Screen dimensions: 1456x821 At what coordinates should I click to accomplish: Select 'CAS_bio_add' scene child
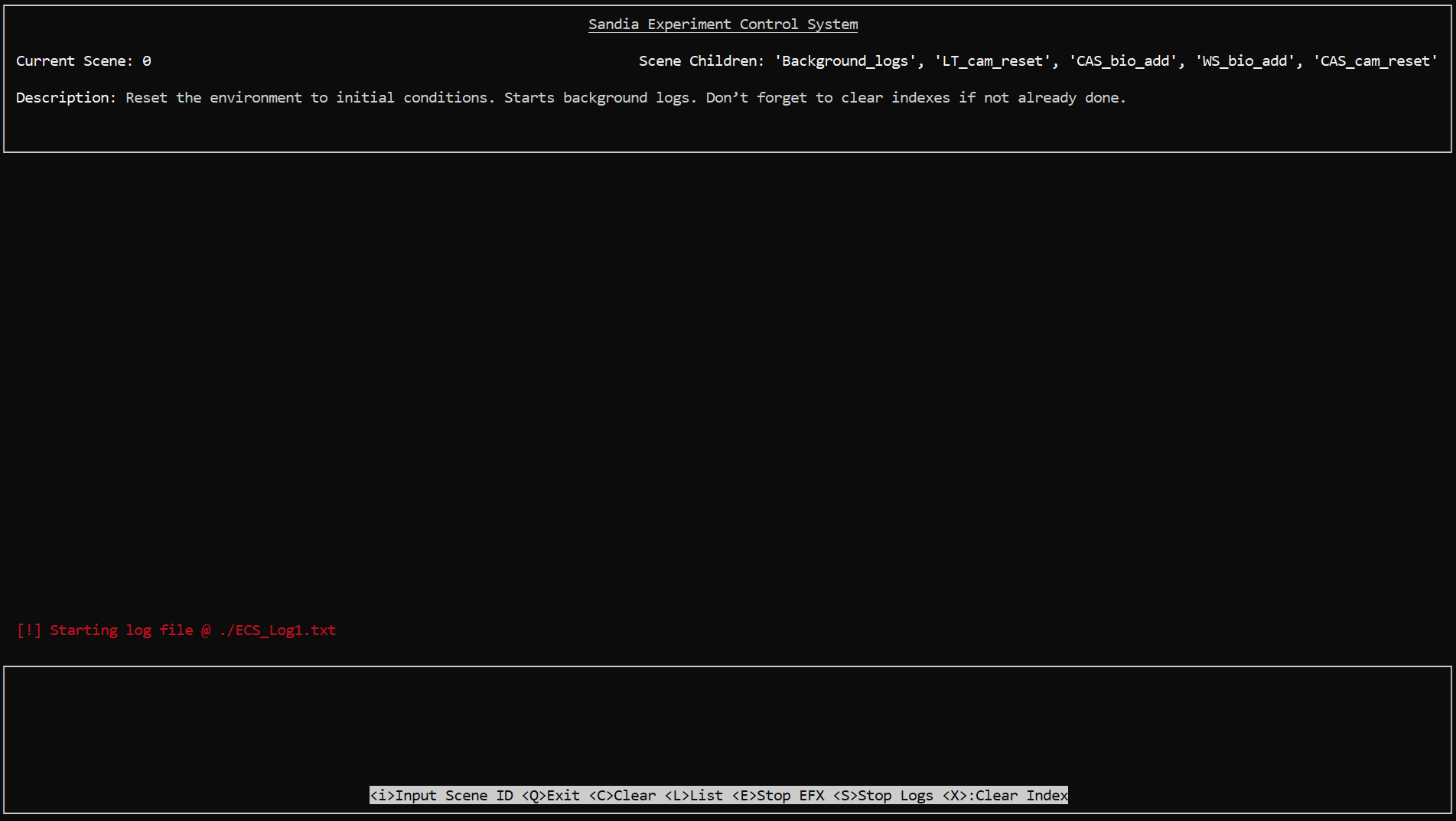(x=1122, y=61)
